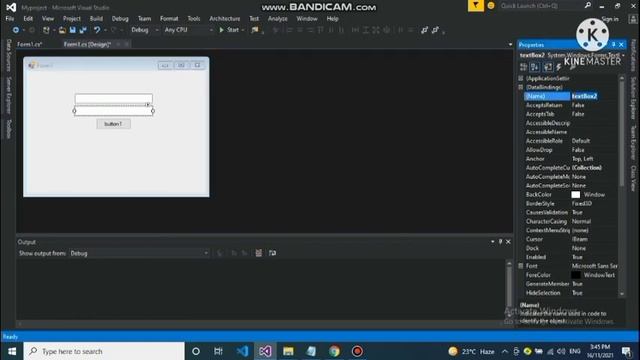Start debugging with the green Start button

click(x=229, y=30)
